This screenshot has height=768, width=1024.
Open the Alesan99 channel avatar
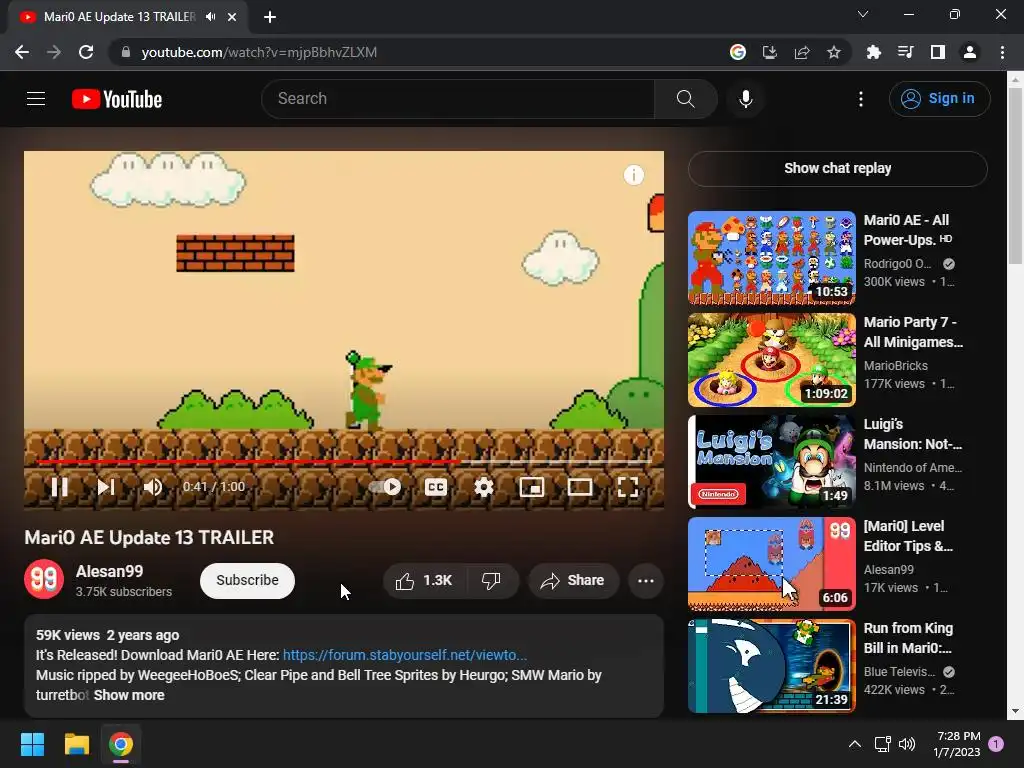click(44, 580)
